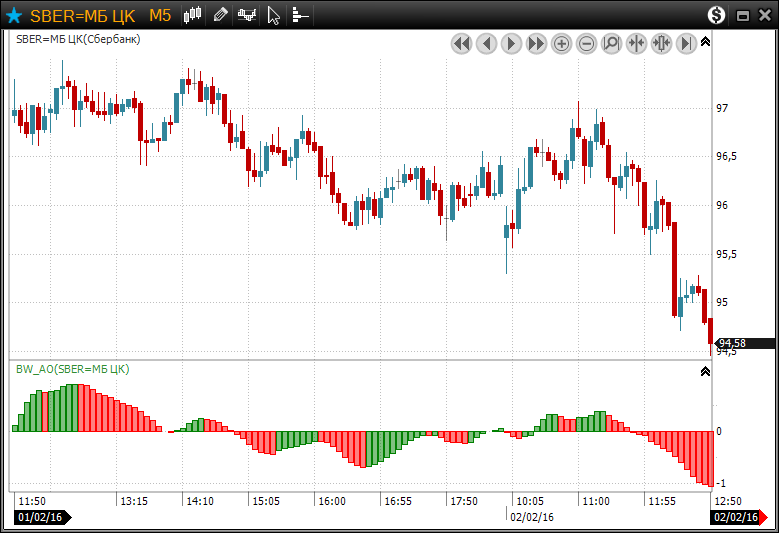Select the cursor pointer tool
Image resolution: width=779 pixels, height=533 pixels.
(274, 15)
